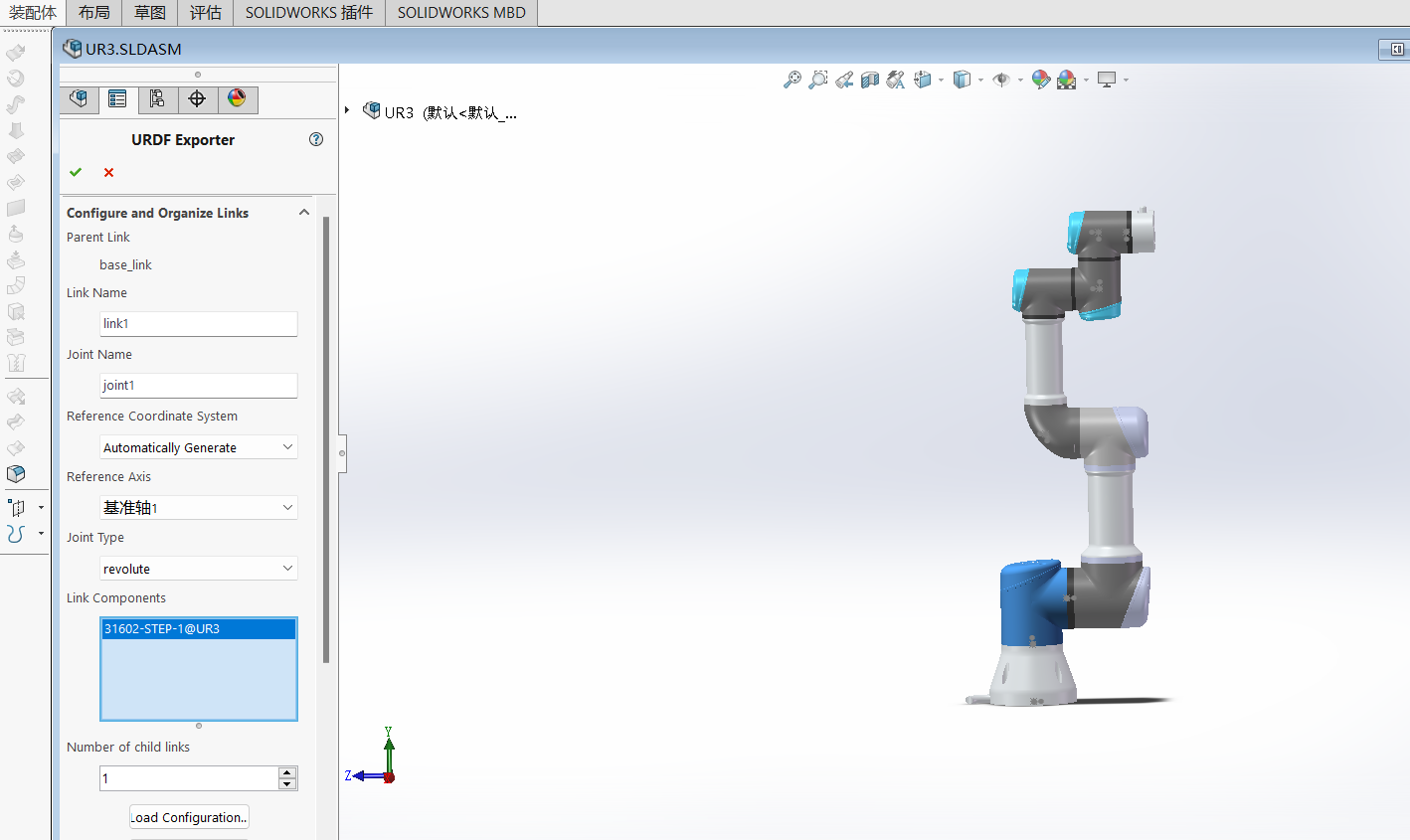Click the Load Configuration button

[x=188, y=816]
